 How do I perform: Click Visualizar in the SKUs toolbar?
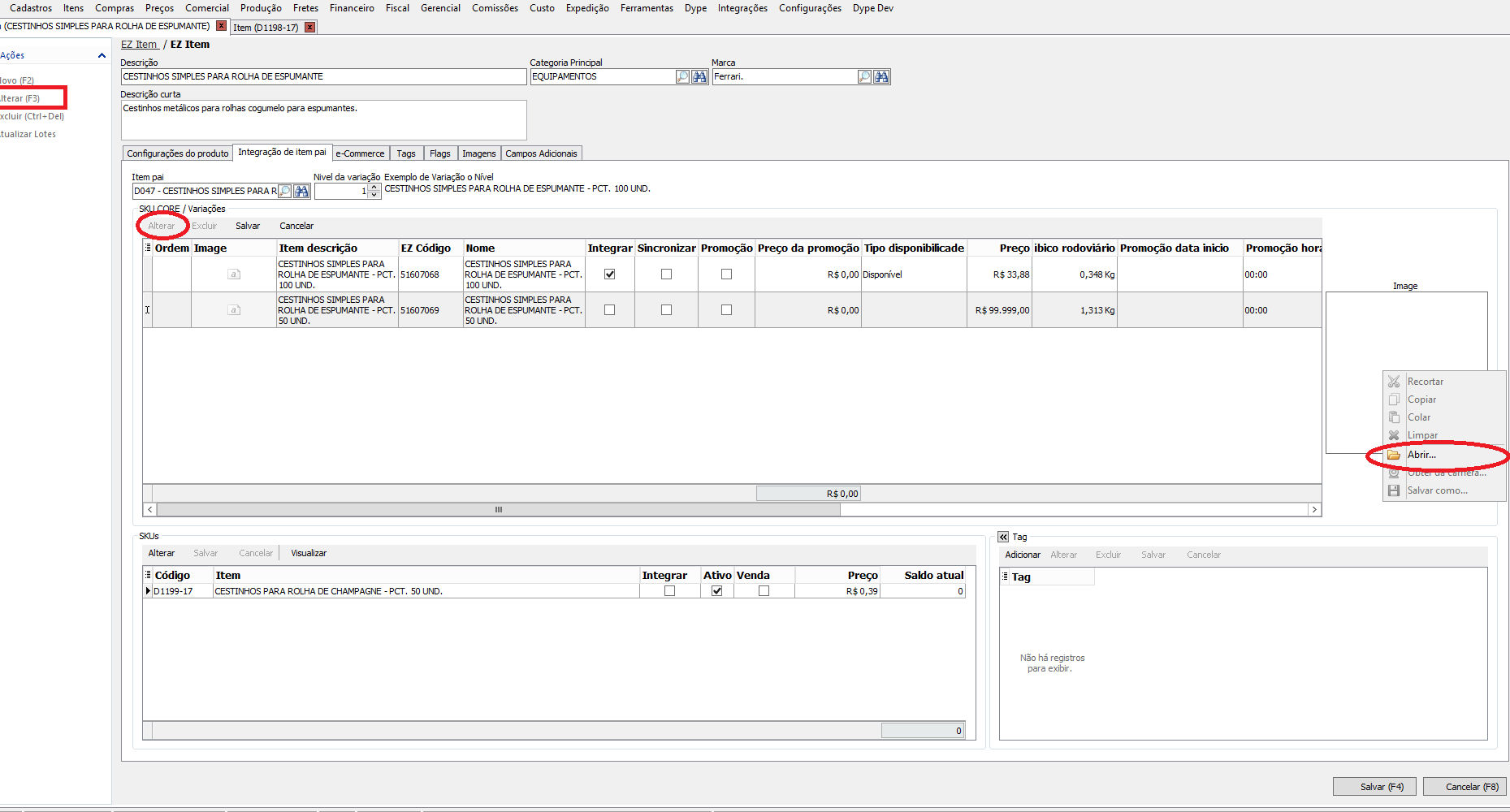coord(309,553)
